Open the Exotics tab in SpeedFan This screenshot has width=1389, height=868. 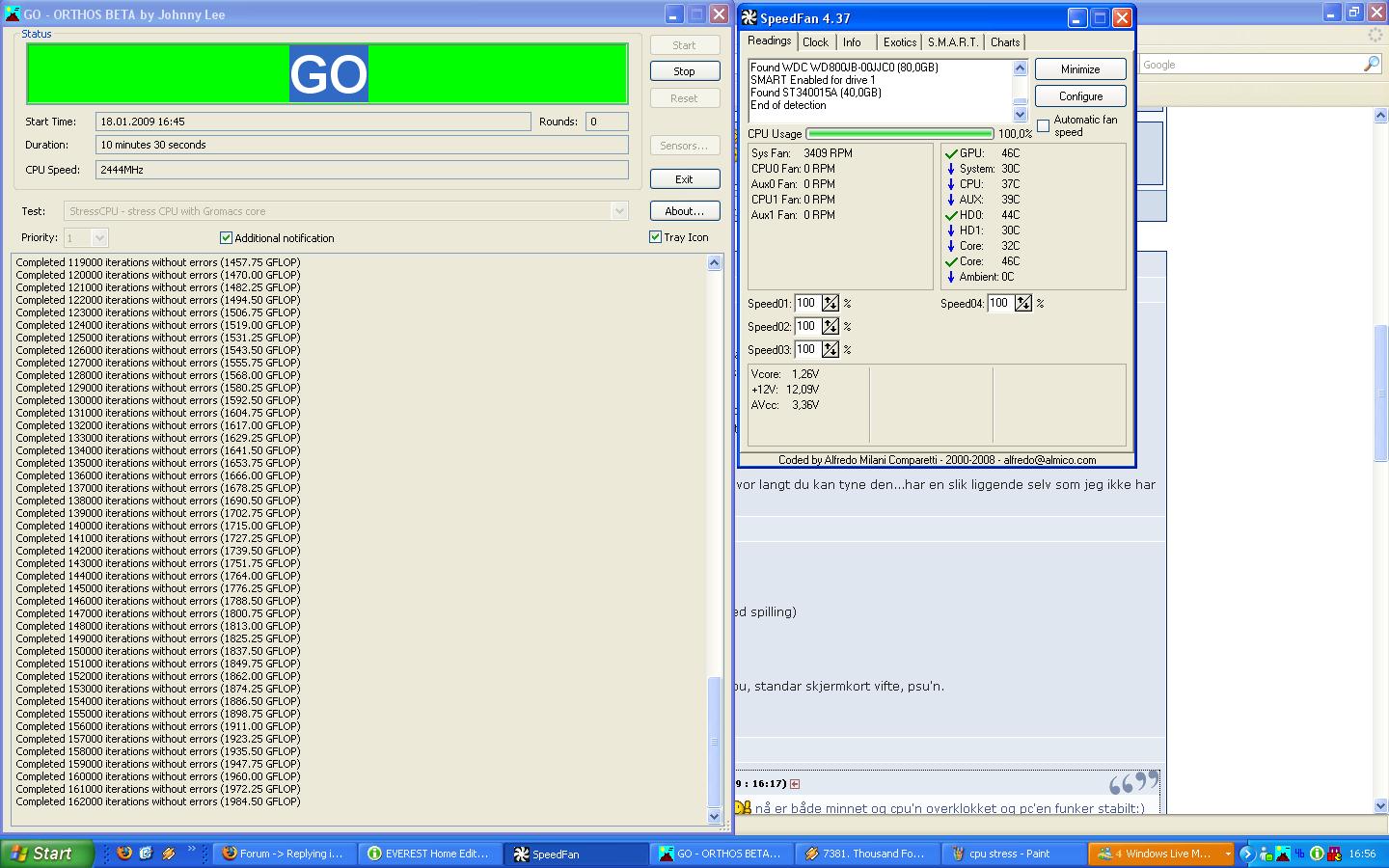900,42
